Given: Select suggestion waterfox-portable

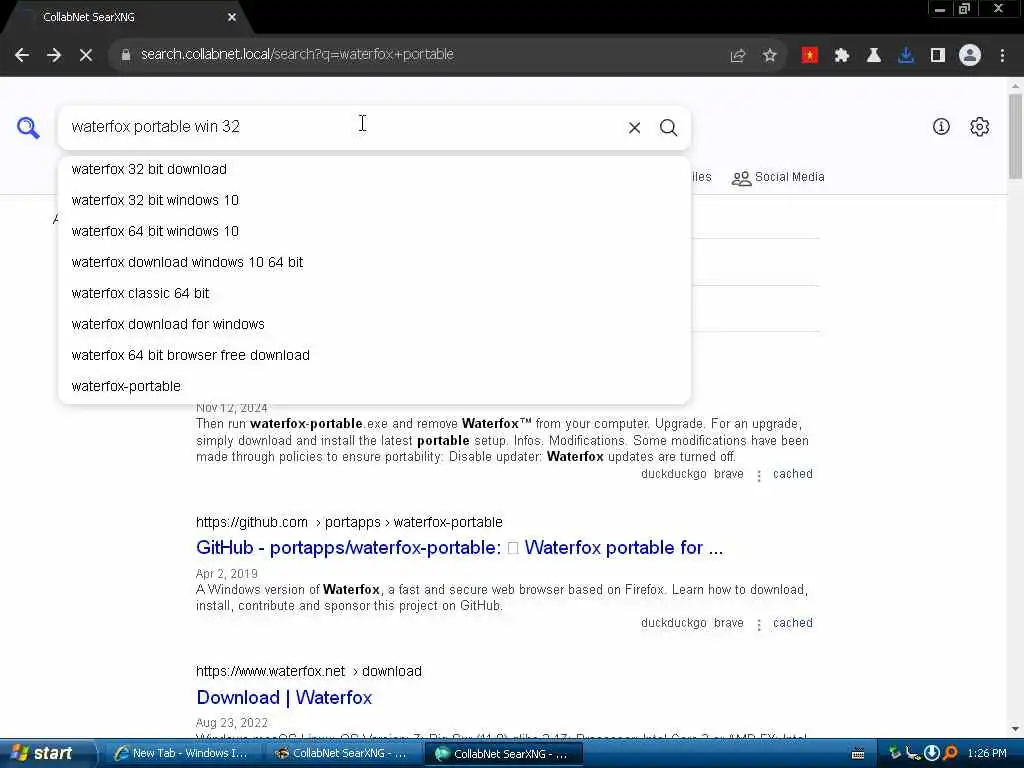Looking at the screenshot, I should coord(374,387).
